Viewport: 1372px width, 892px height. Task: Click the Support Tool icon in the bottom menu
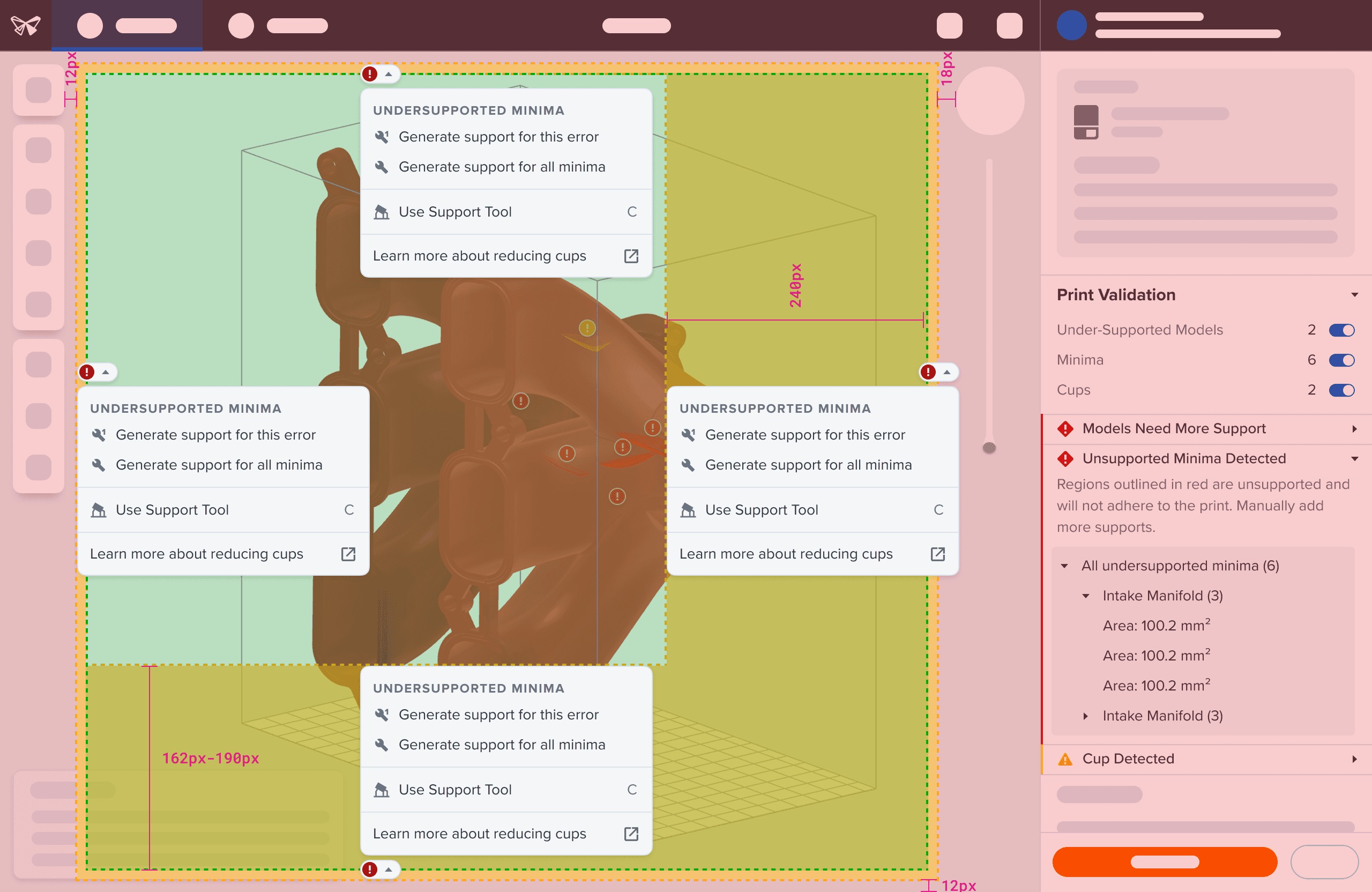tap(382, 790)
